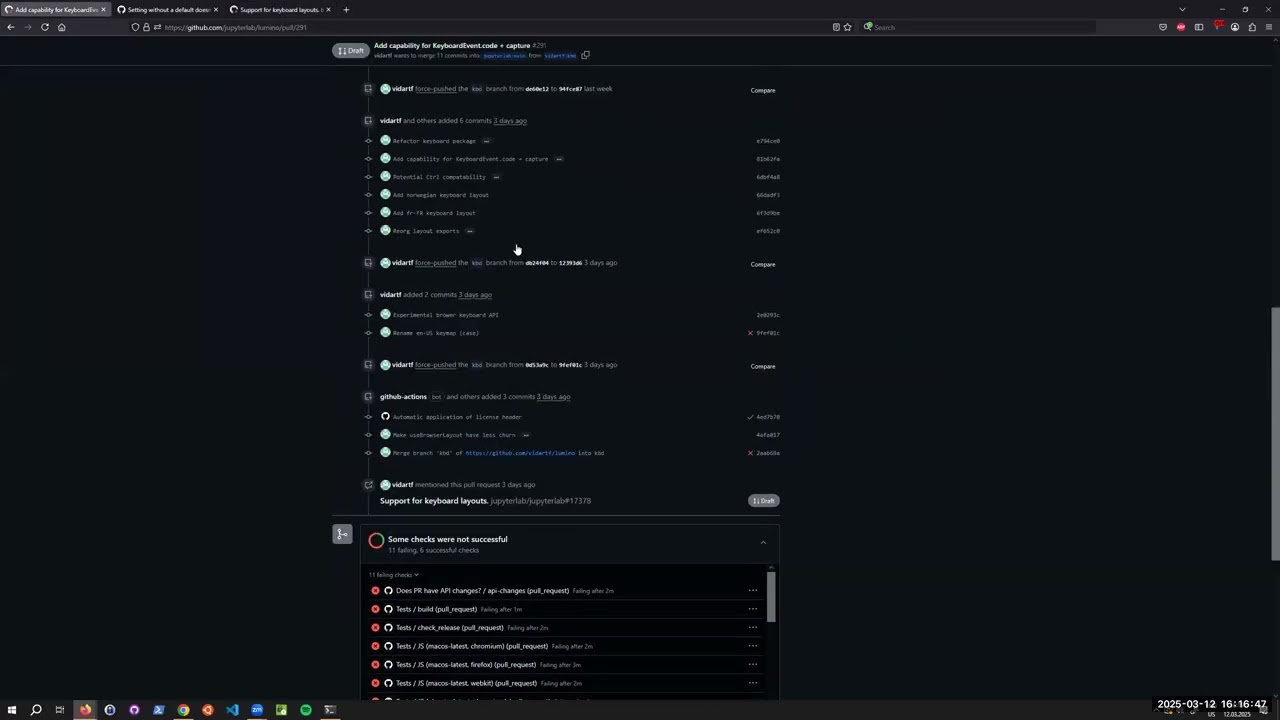Close the 'Setting without a default' tab
1280x720 pixels.
[215, 10]
